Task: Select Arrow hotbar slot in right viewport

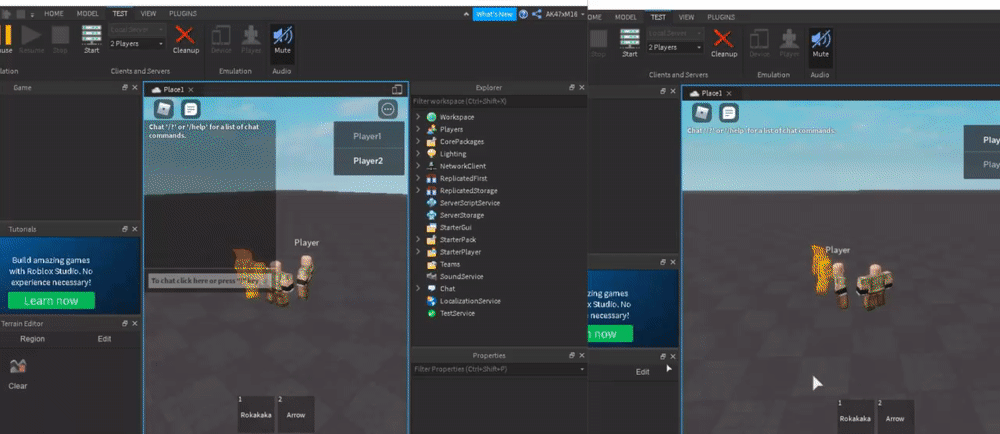Action: [x=895, y=417]
